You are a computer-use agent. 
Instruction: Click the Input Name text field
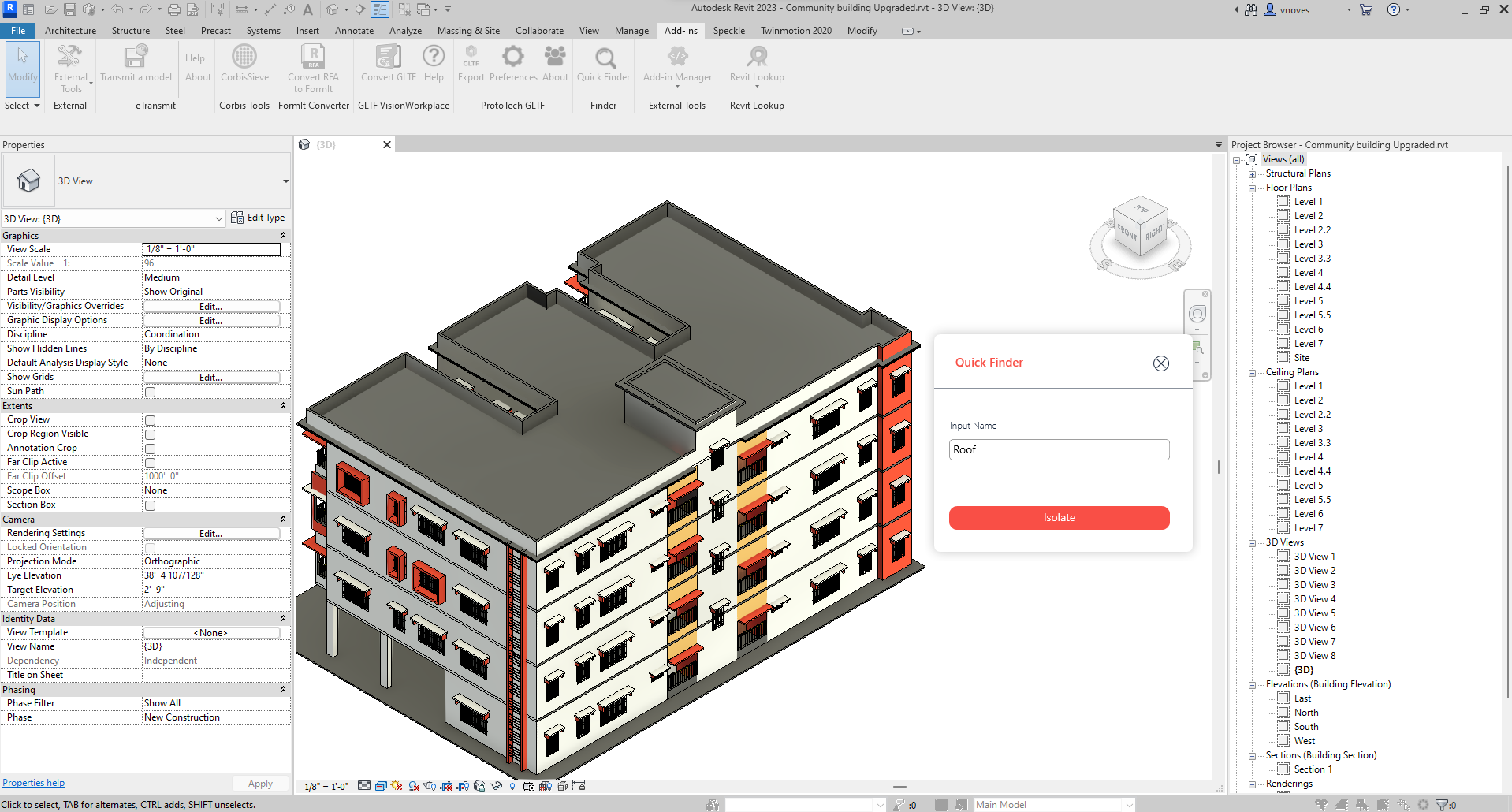(1059, 450)
